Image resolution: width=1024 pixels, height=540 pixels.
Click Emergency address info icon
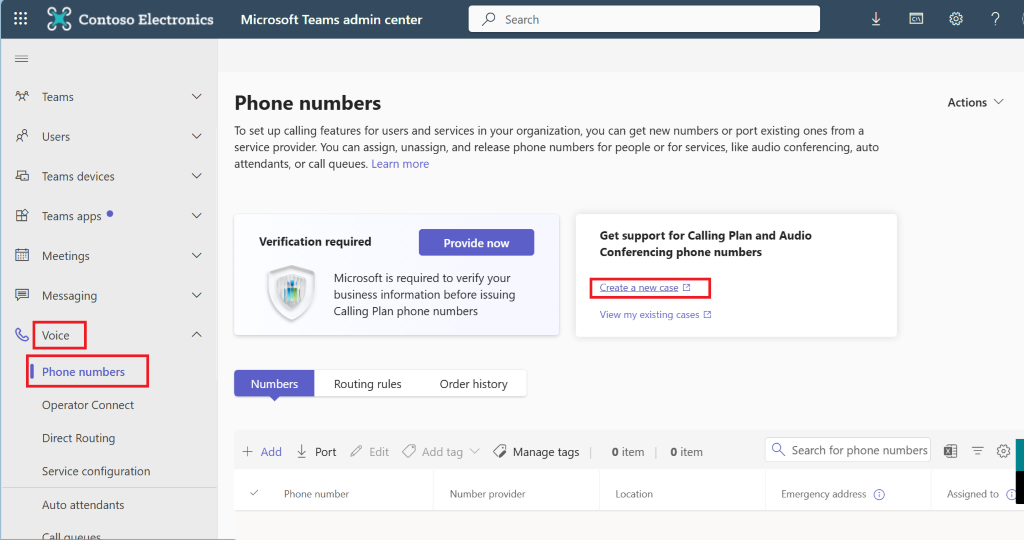pos(879,494)
